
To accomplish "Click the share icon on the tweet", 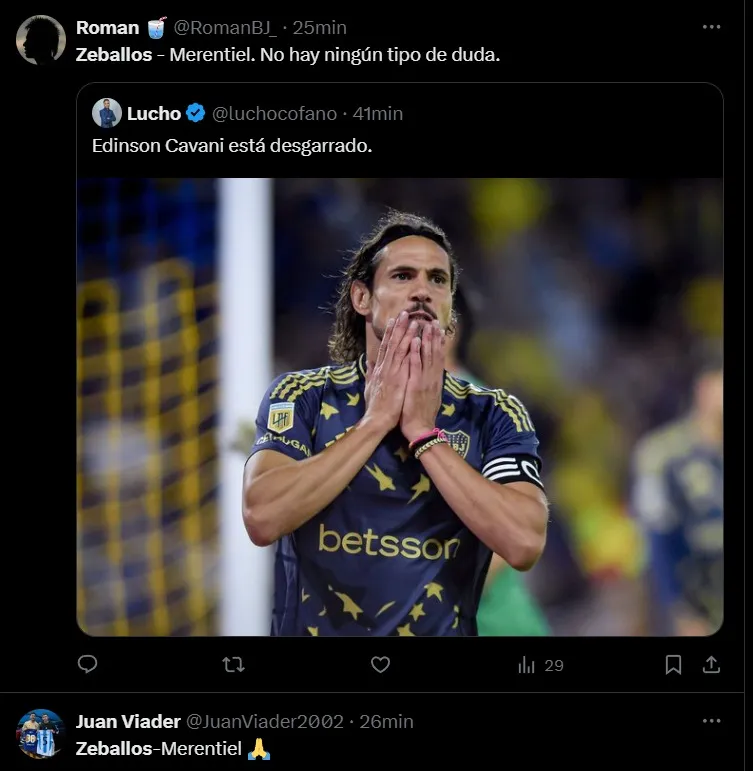I will pos(711,664).
